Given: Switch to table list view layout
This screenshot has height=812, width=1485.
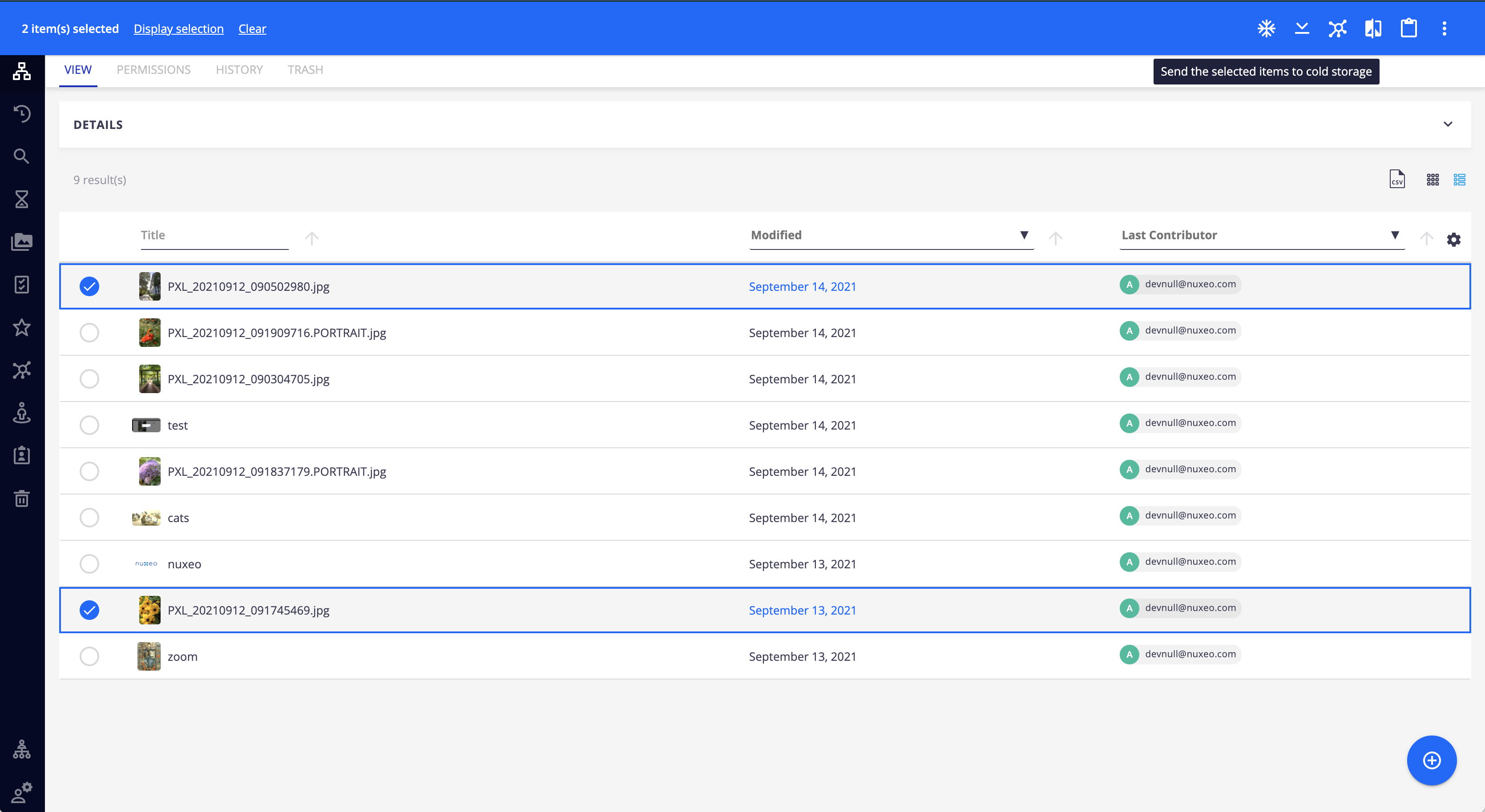Looking at the screenshot, I should (x=1459, y=180).
